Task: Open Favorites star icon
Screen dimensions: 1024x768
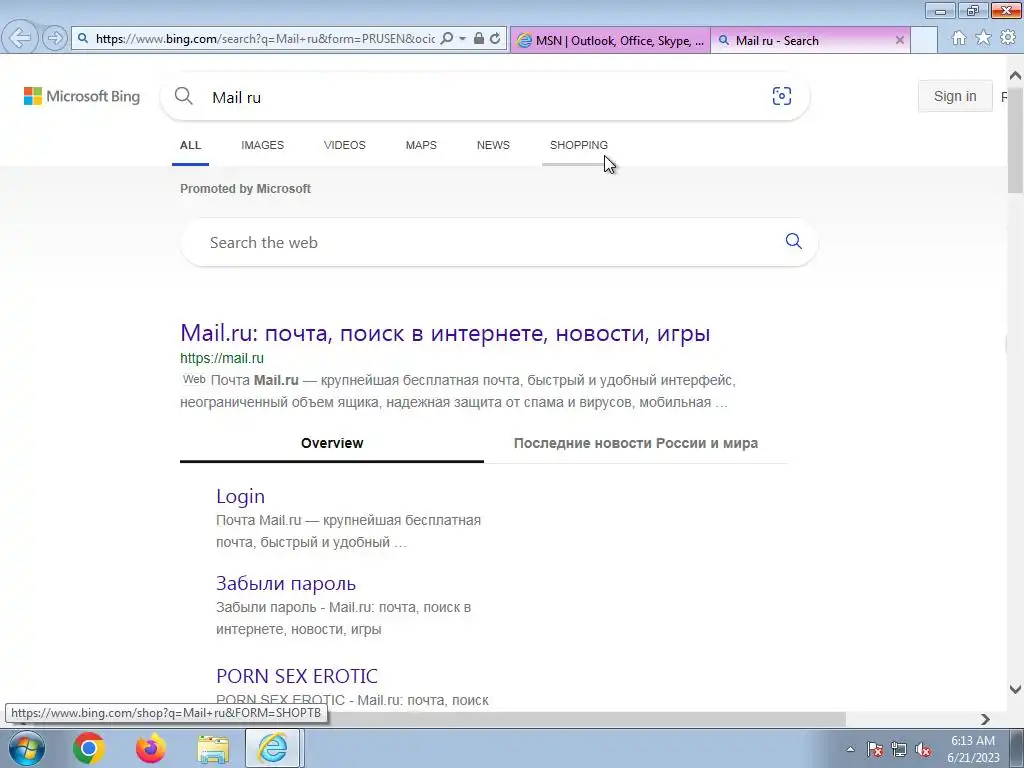Action: pos(983,38)
